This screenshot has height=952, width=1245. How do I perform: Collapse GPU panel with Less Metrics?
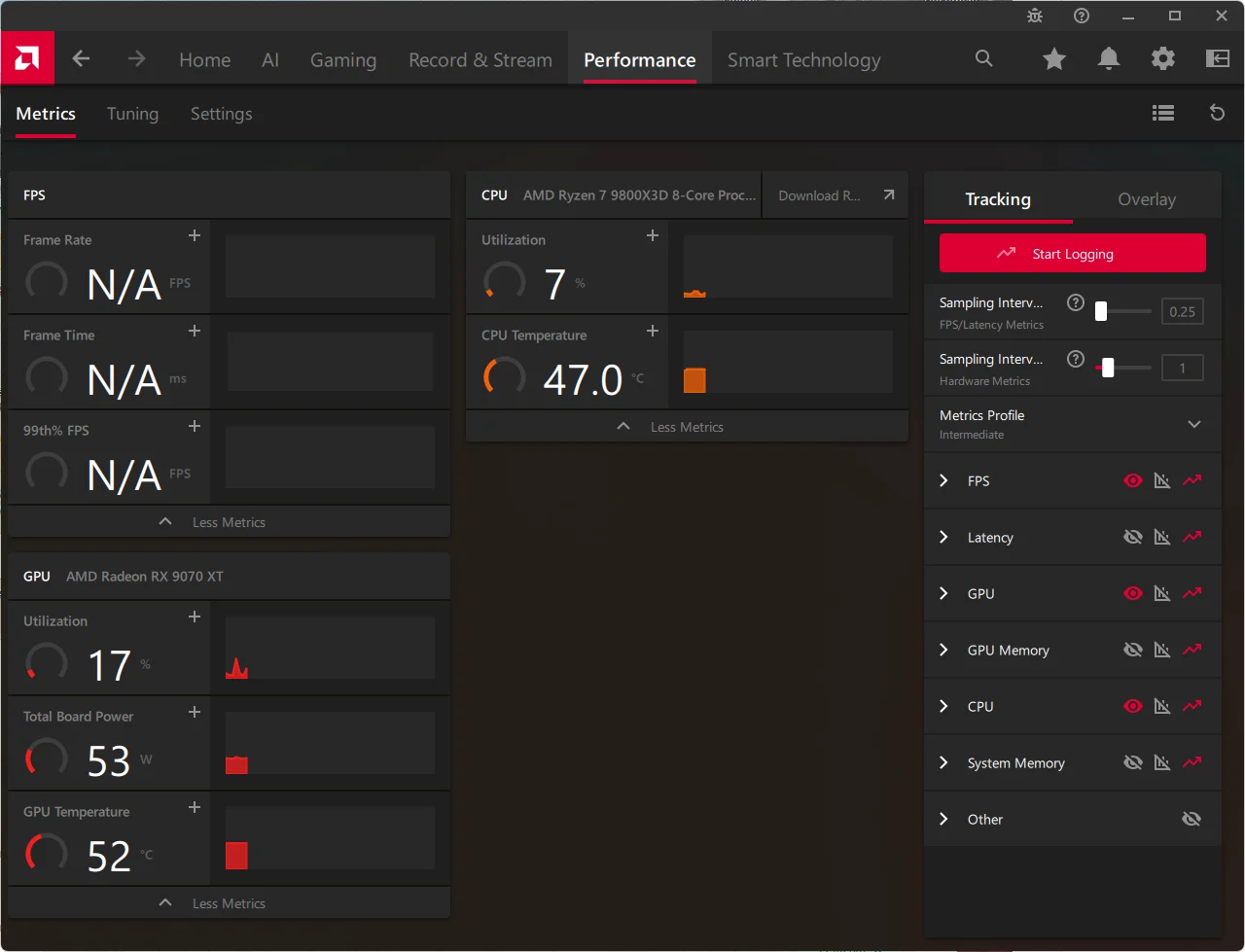tap(229, 903)
